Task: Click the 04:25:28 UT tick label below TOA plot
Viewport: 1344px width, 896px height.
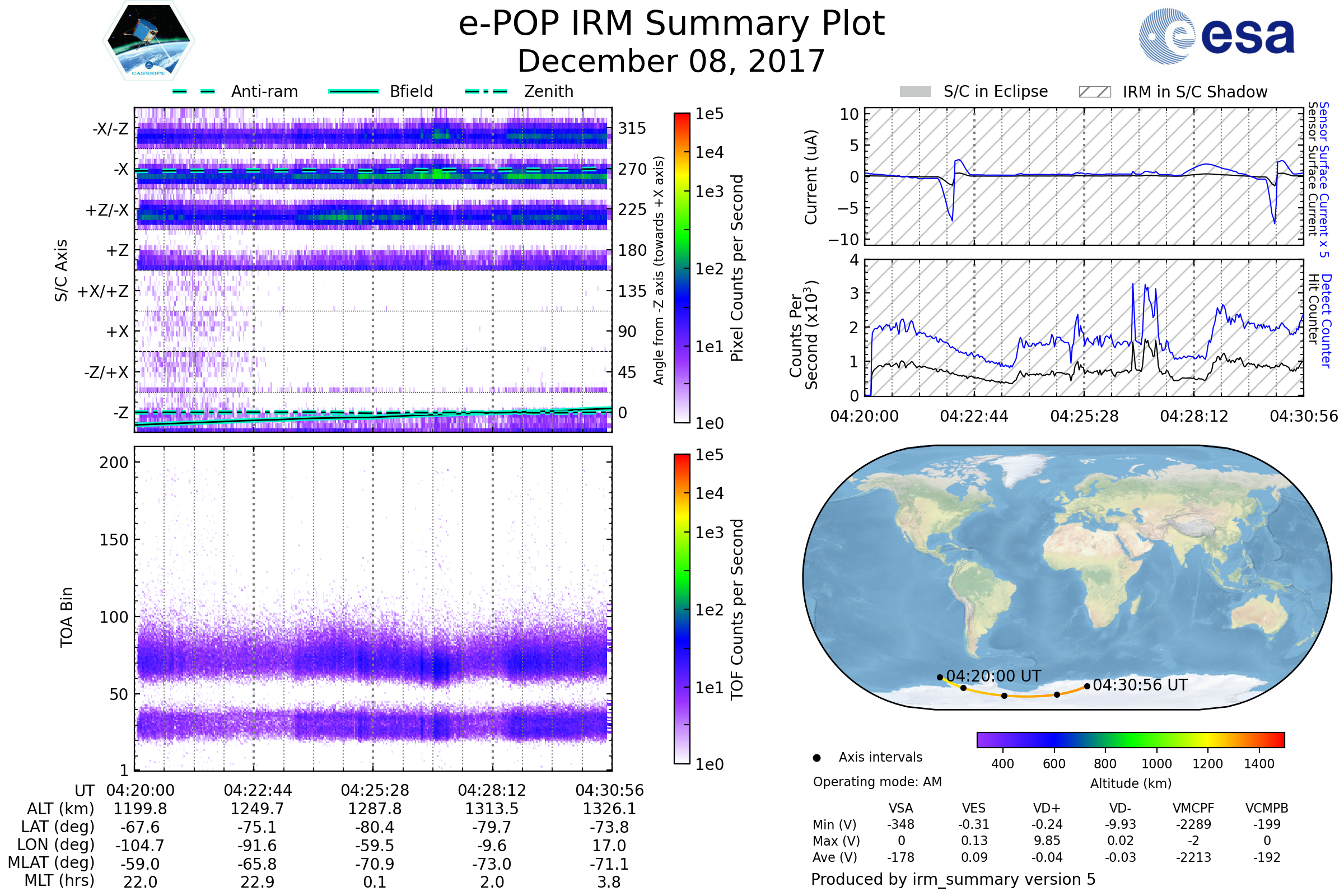Action: [375, 790]
